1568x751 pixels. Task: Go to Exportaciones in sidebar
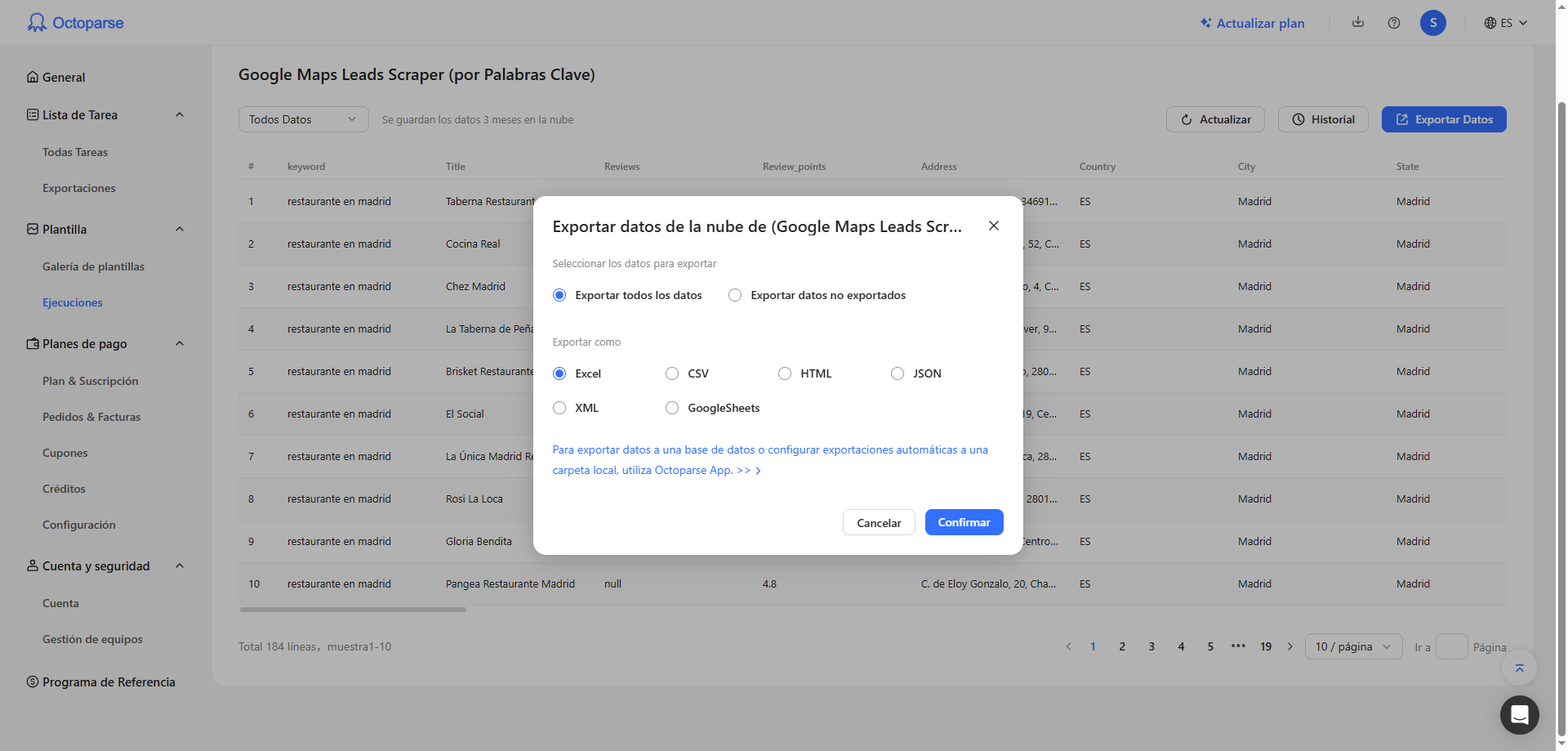tap(78, 188)
